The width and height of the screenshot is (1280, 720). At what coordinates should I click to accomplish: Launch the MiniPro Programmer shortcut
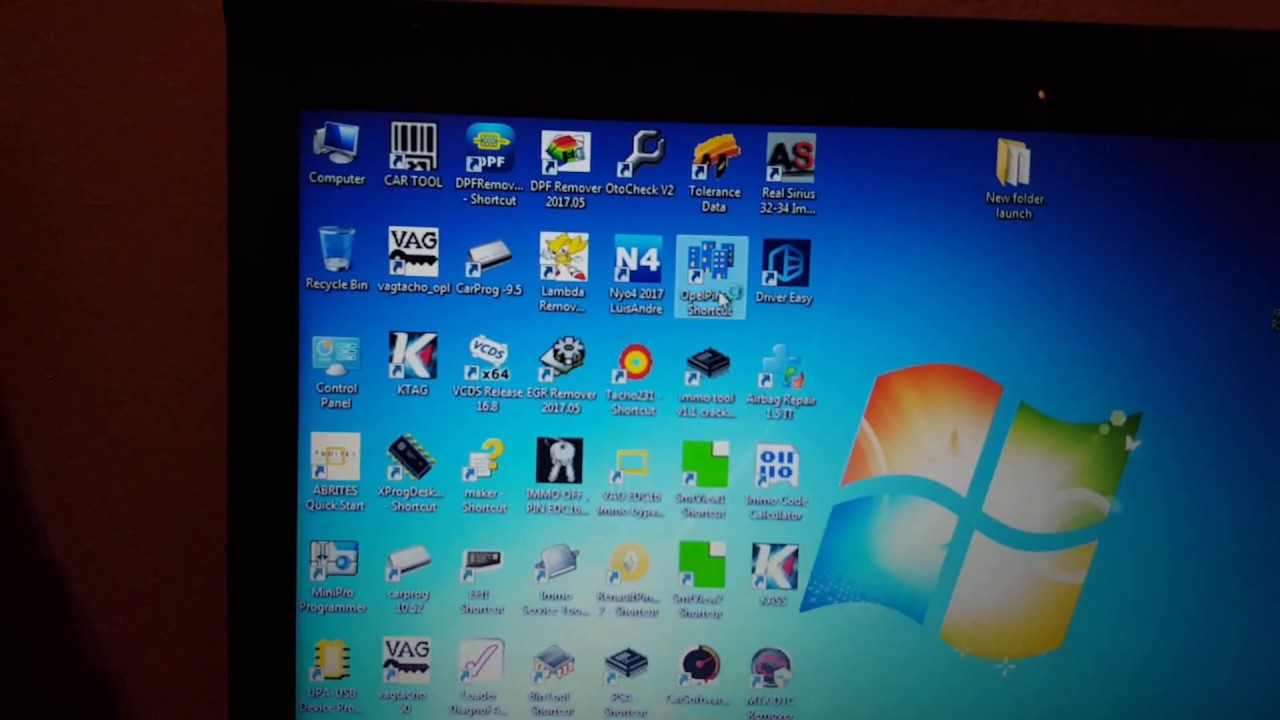pos(333,577)
